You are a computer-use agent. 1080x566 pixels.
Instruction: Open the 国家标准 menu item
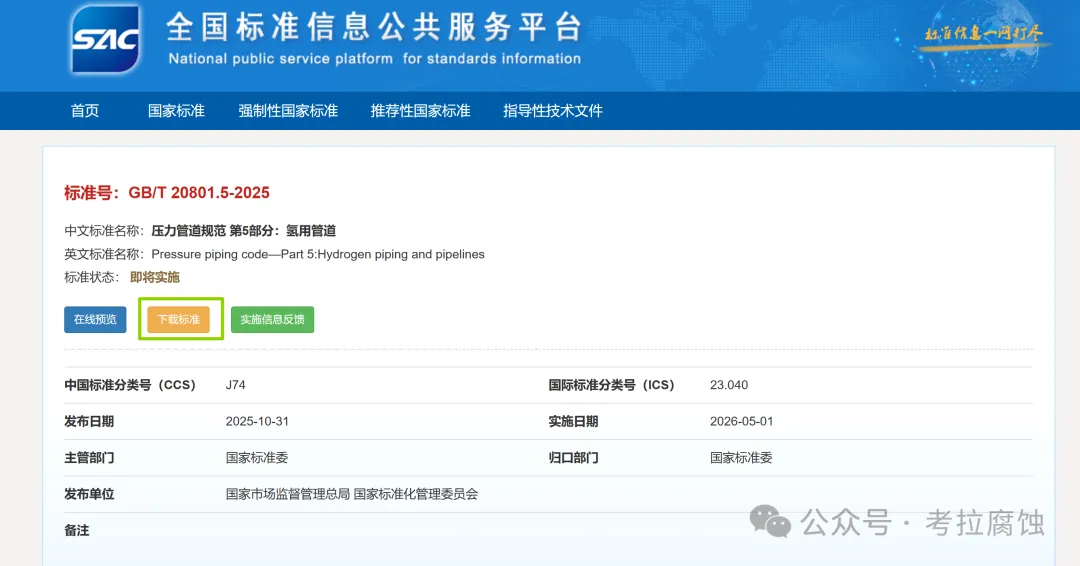pos(176,111)
